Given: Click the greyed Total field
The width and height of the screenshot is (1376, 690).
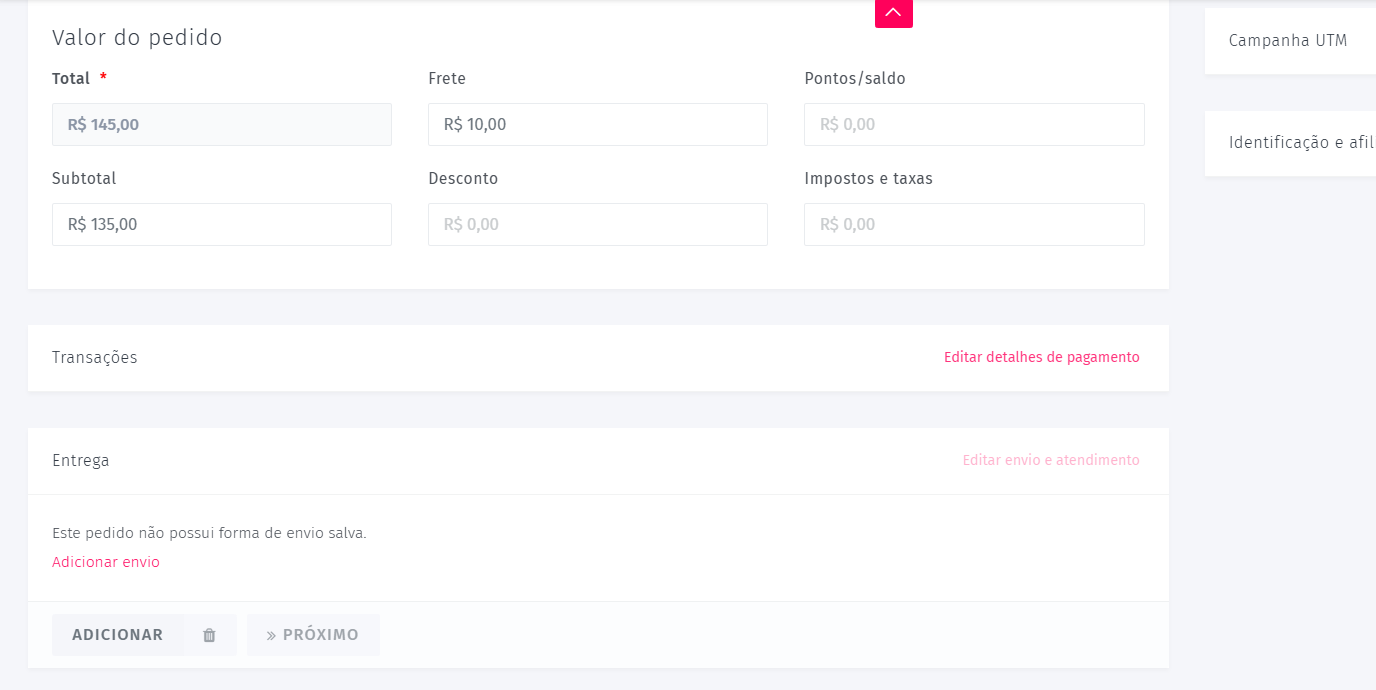Looking at the screenshot, I should [x=221, y=124].
